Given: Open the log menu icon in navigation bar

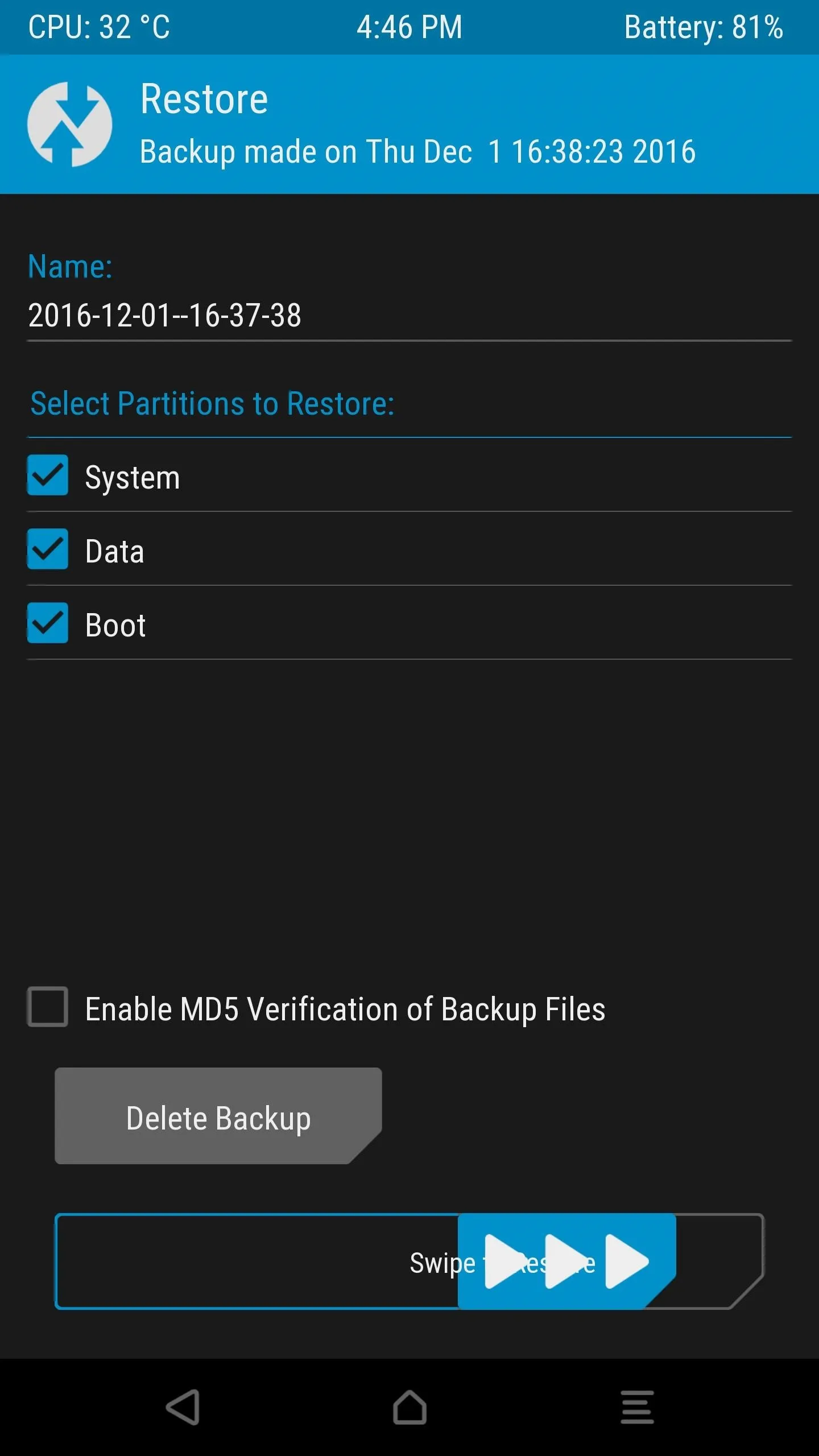Looking at the screenshot, I should coord(637,1407).
